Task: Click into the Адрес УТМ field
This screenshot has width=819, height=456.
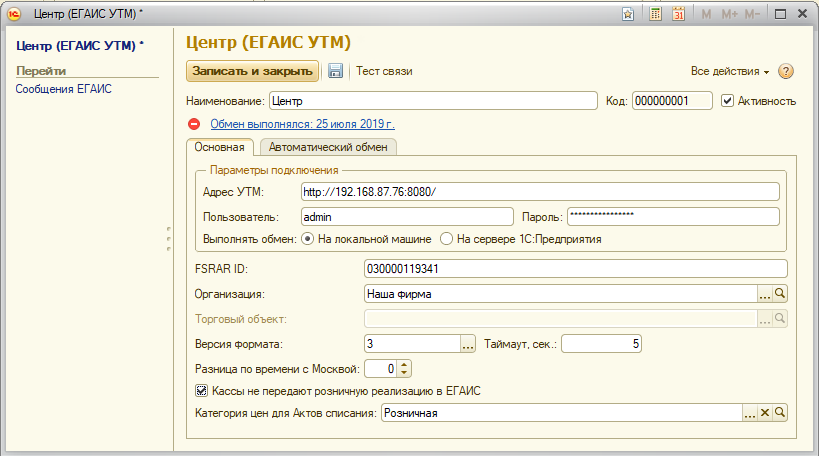Action: pyautogui.click(x=540, y=192)
